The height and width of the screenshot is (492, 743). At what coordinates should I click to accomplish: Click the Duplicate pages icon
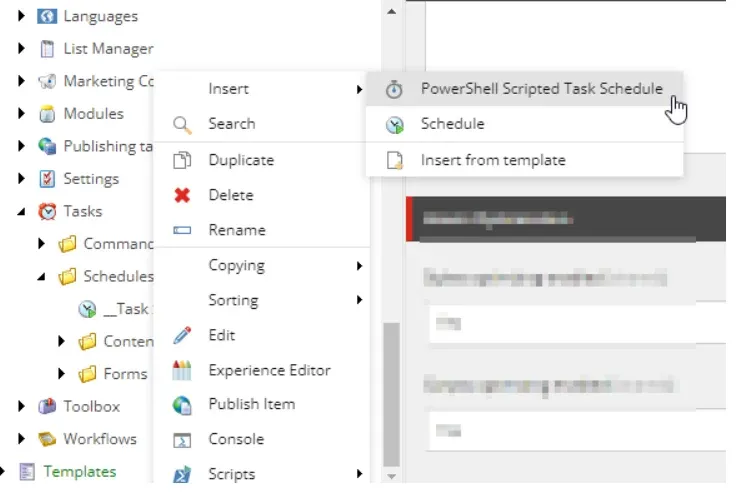182,160
